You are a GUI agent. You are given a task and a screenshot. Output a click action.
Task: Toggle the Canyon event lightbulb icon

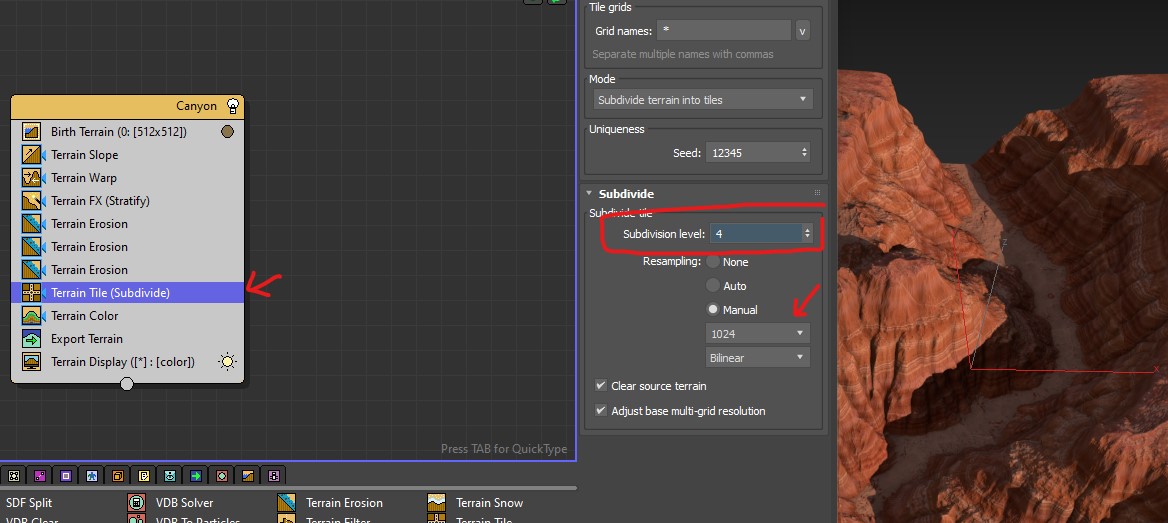click(x=233, y=105)
